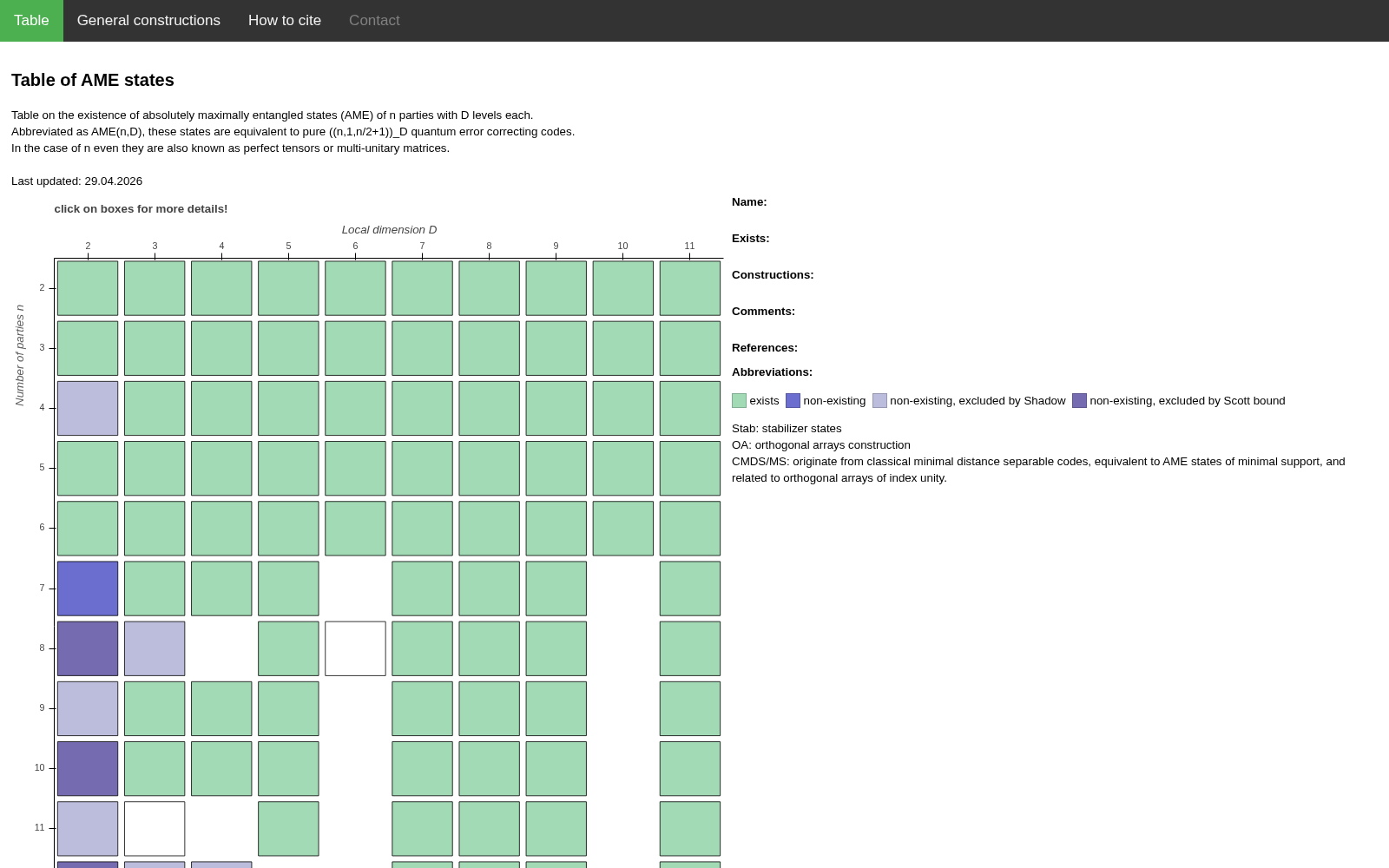Select the green box n=7, D=3
This screenshot has height=868, width=1389.
coord(155,589)
